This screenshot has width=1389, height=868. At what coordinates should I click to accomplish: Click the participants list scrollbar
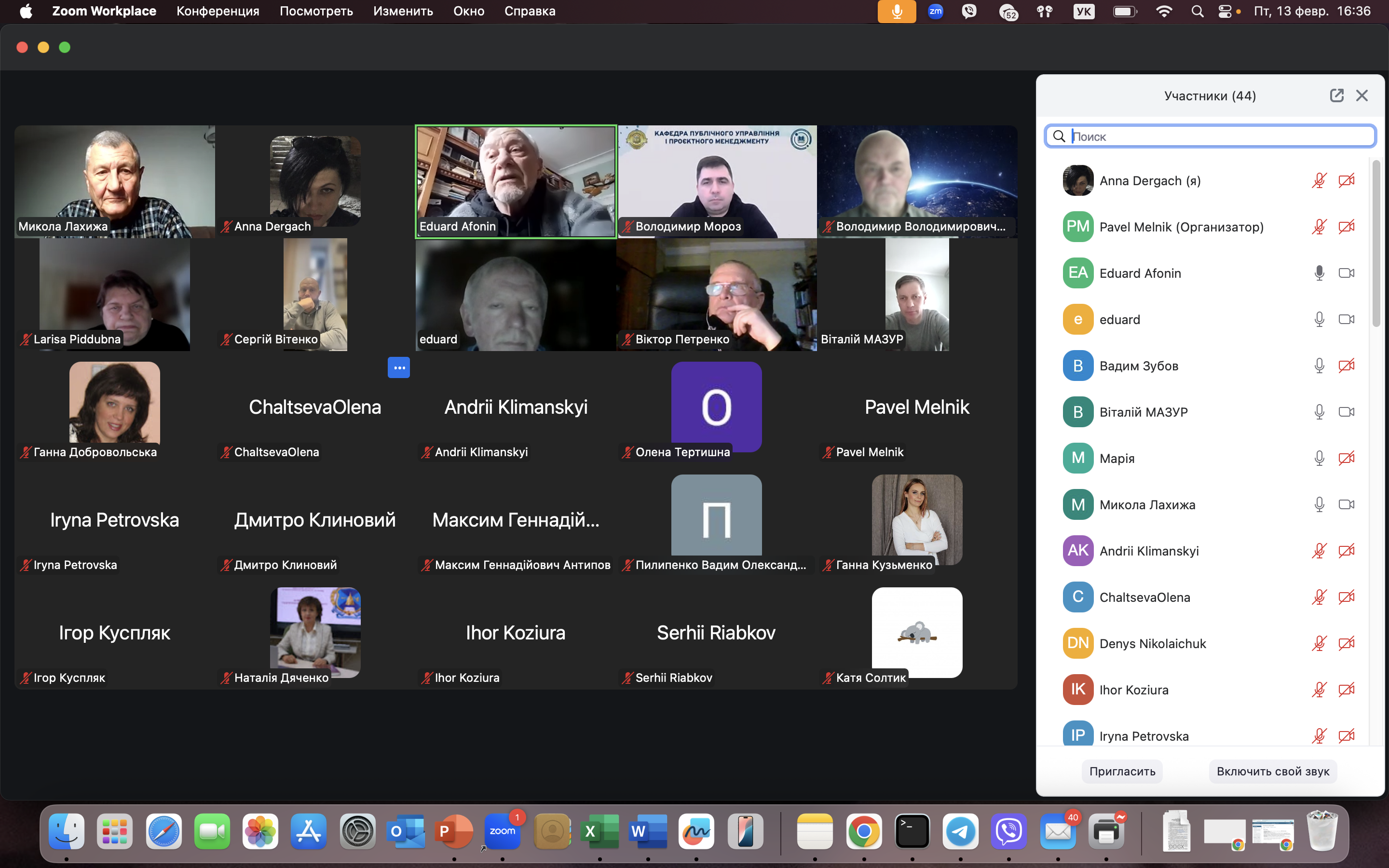tap(1376, 244)
